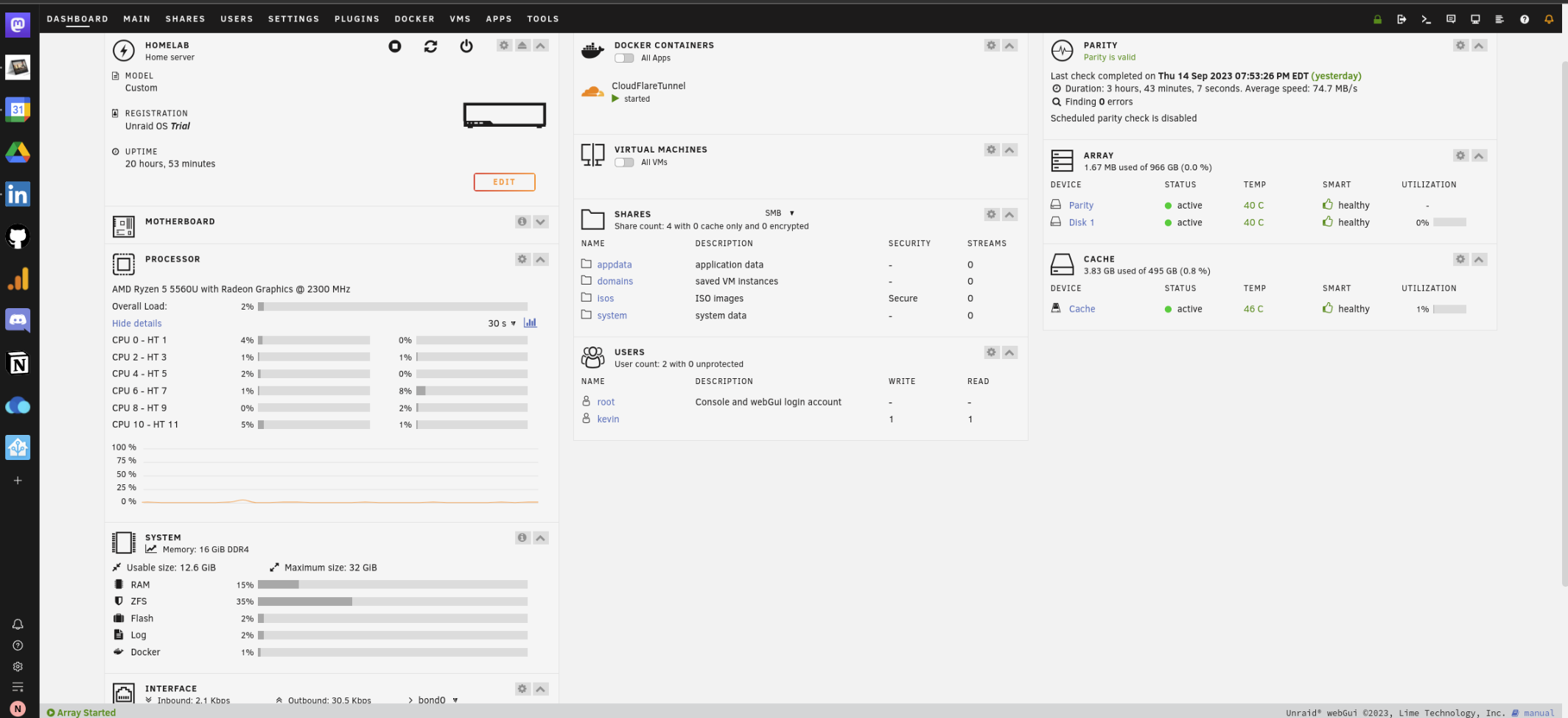
Task: Toggle the All VMs switch
Action: [x=624, y=162]
